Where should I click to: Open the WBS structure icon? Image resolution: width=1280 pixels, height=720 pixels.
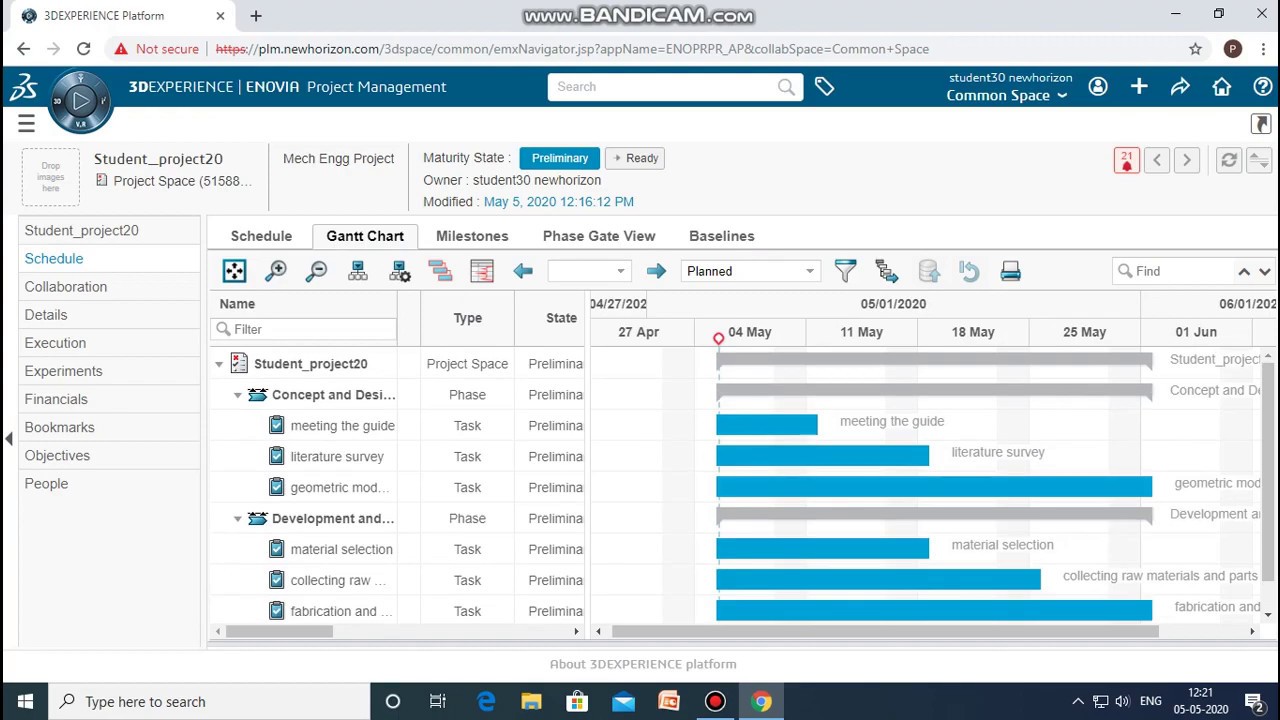click(357, 271)
